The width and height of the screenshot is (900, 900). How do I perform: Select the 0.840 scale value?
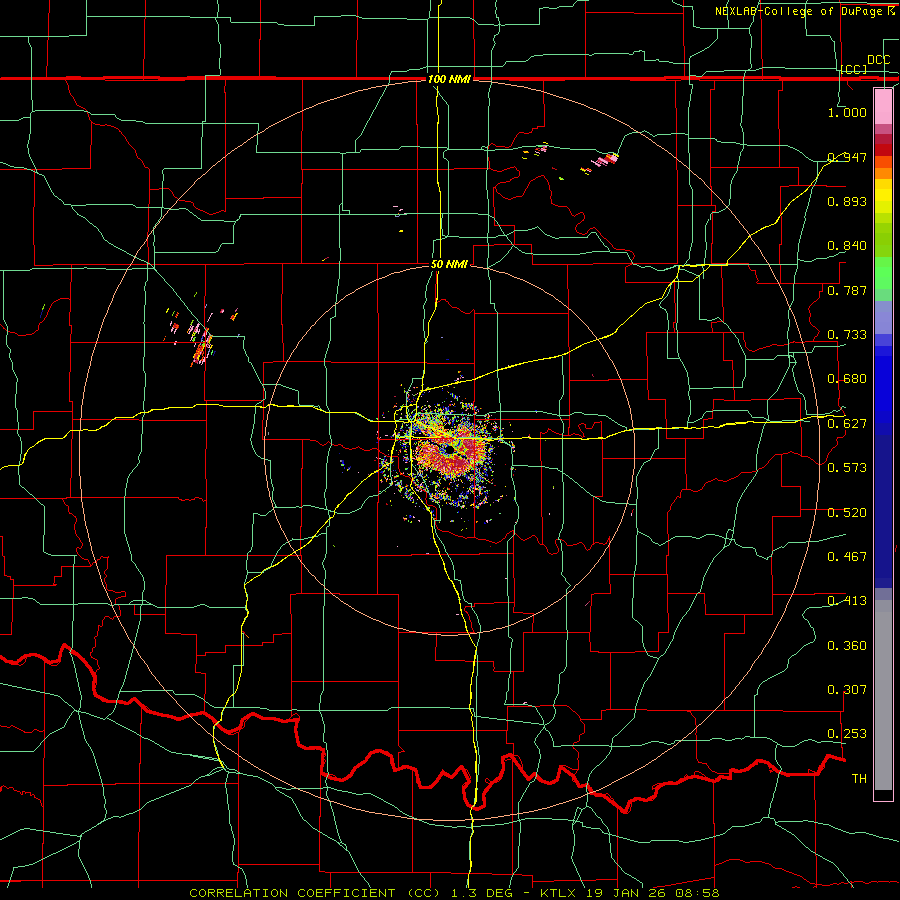click(847, 246)
